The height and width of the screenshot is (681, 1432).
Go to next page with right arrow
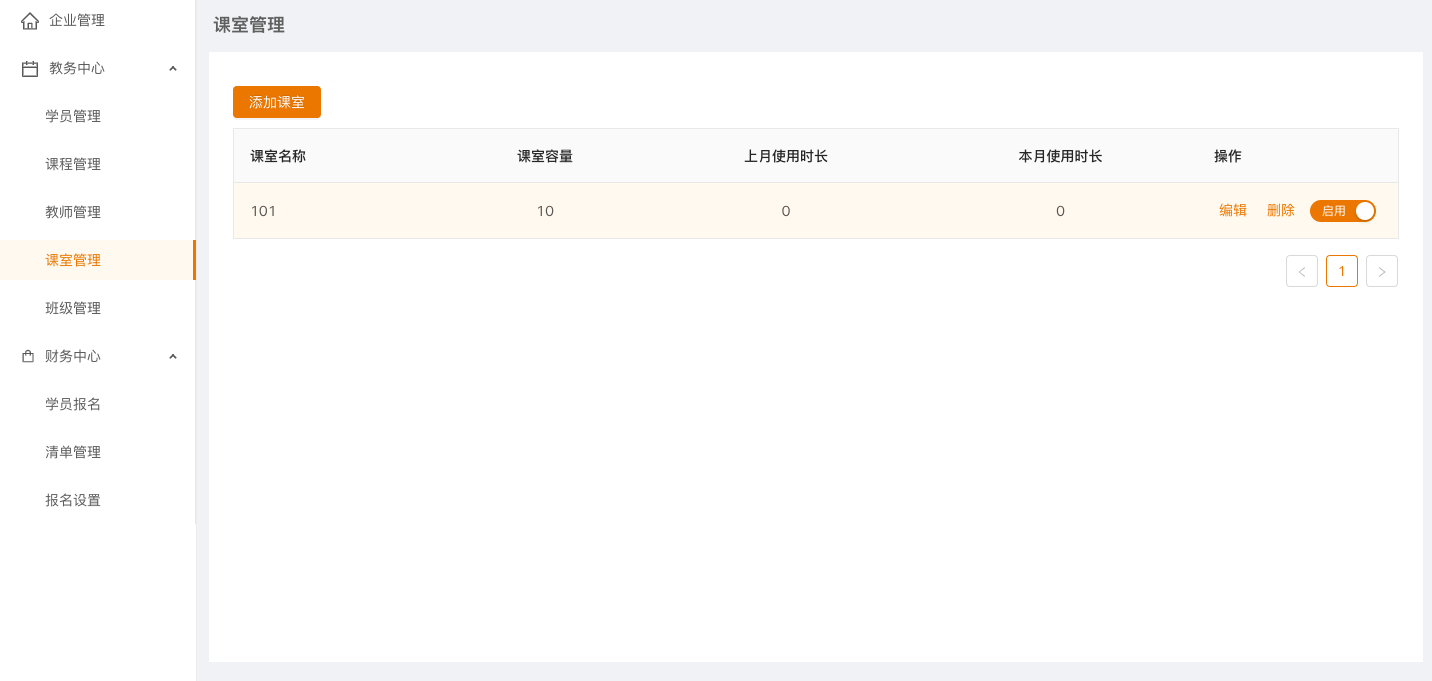1381,271
